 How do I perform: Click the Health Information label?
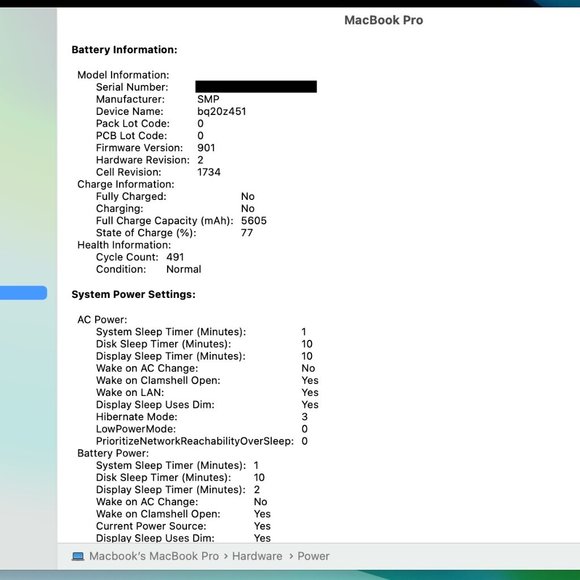(124, 245)
